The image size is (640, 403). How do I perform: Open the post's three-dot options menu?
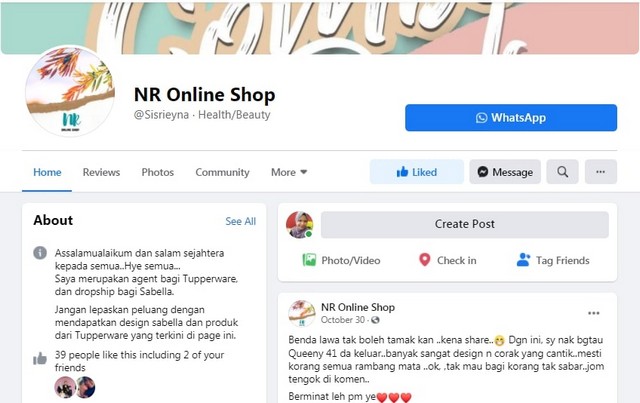(593, 313)
